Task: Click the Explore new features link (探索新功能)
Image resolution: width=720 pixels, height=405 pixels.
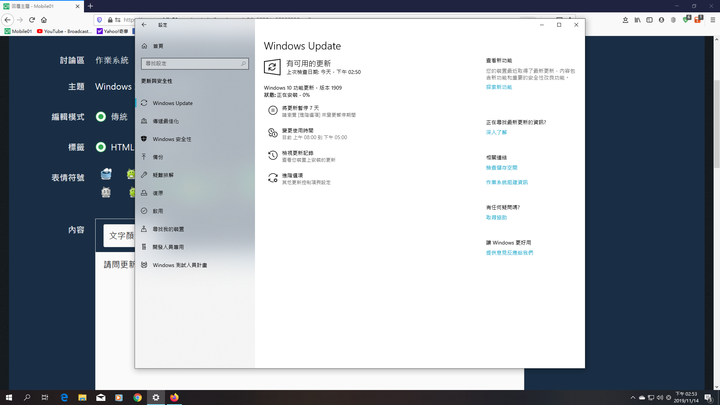Action: click(499, 87)
